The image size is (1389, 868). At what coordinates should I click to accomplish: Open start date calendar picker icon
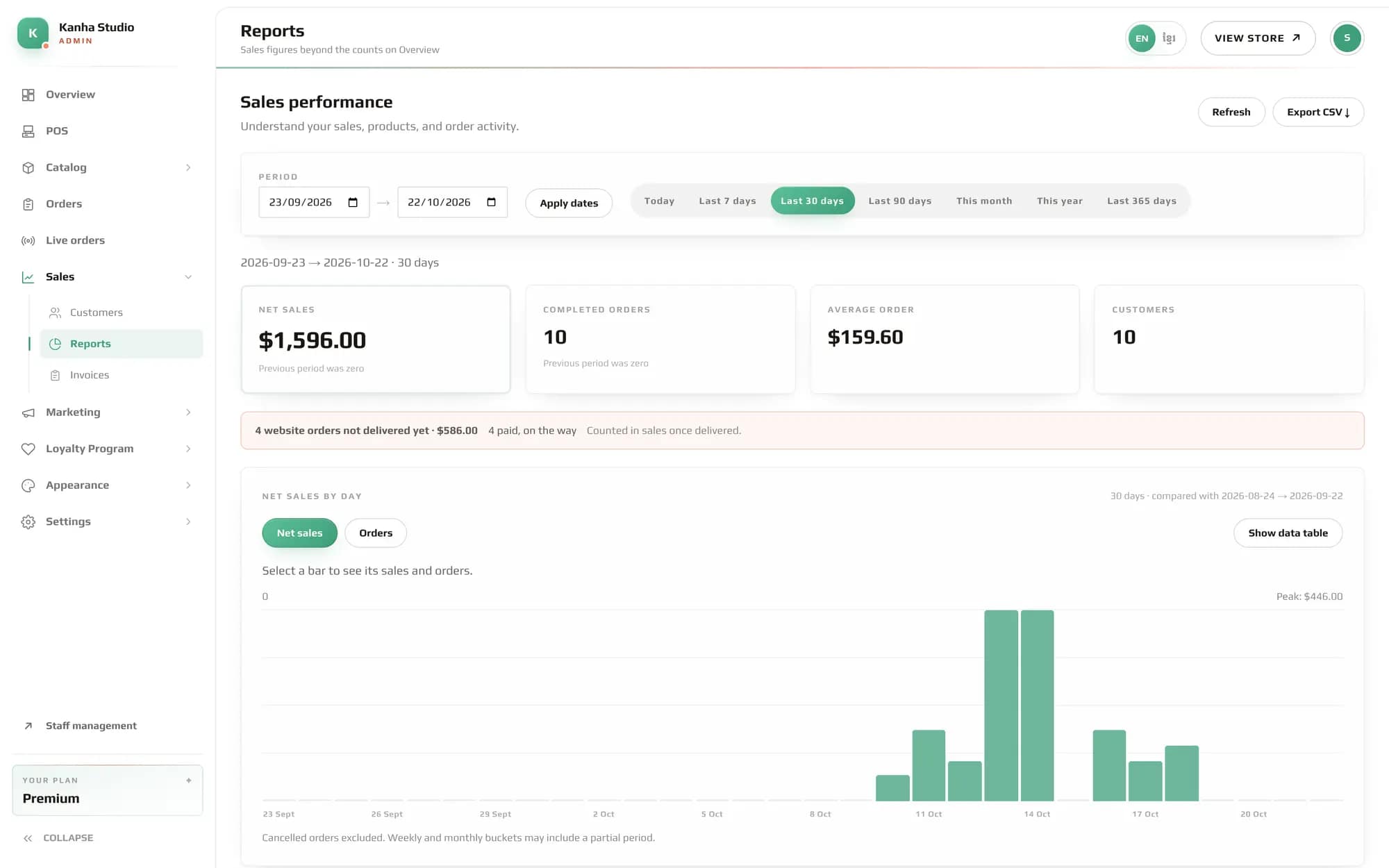point(353,202)
